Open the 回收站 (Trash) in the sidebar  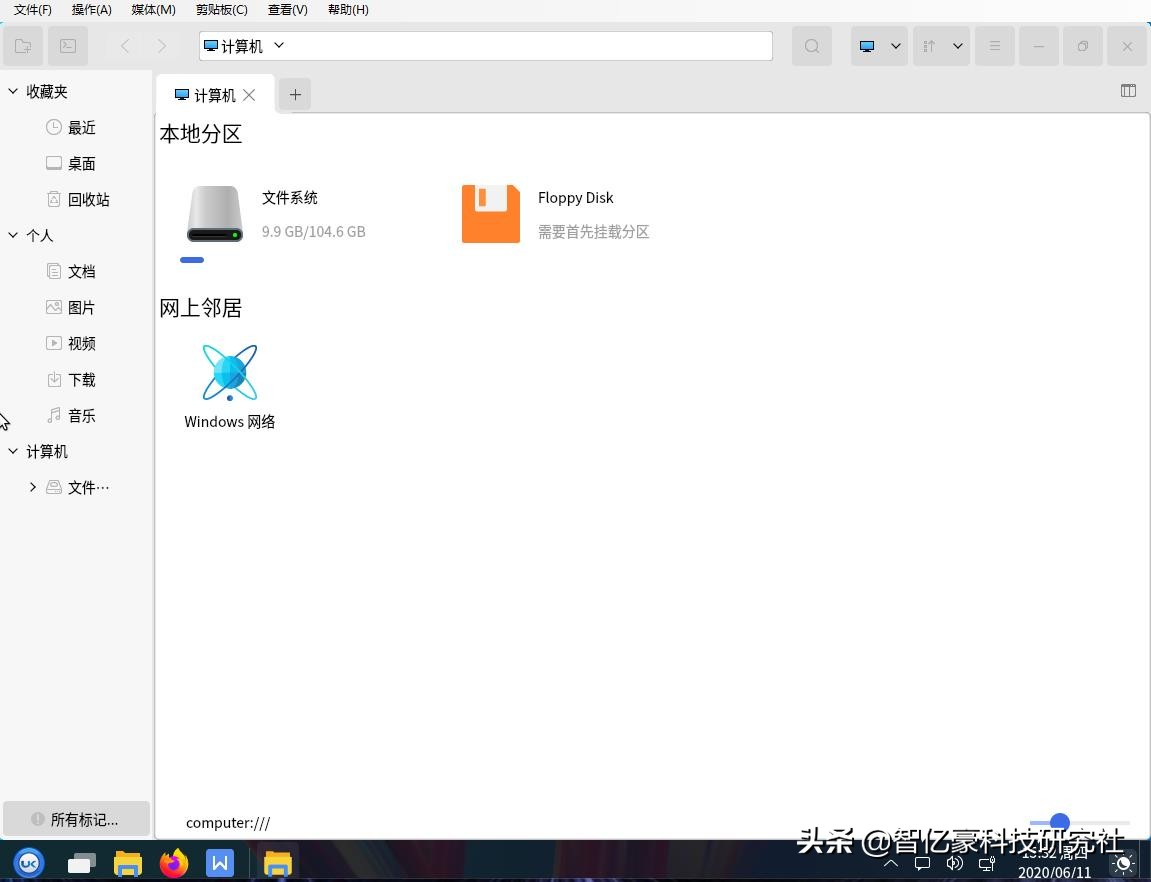pos(88,199)
